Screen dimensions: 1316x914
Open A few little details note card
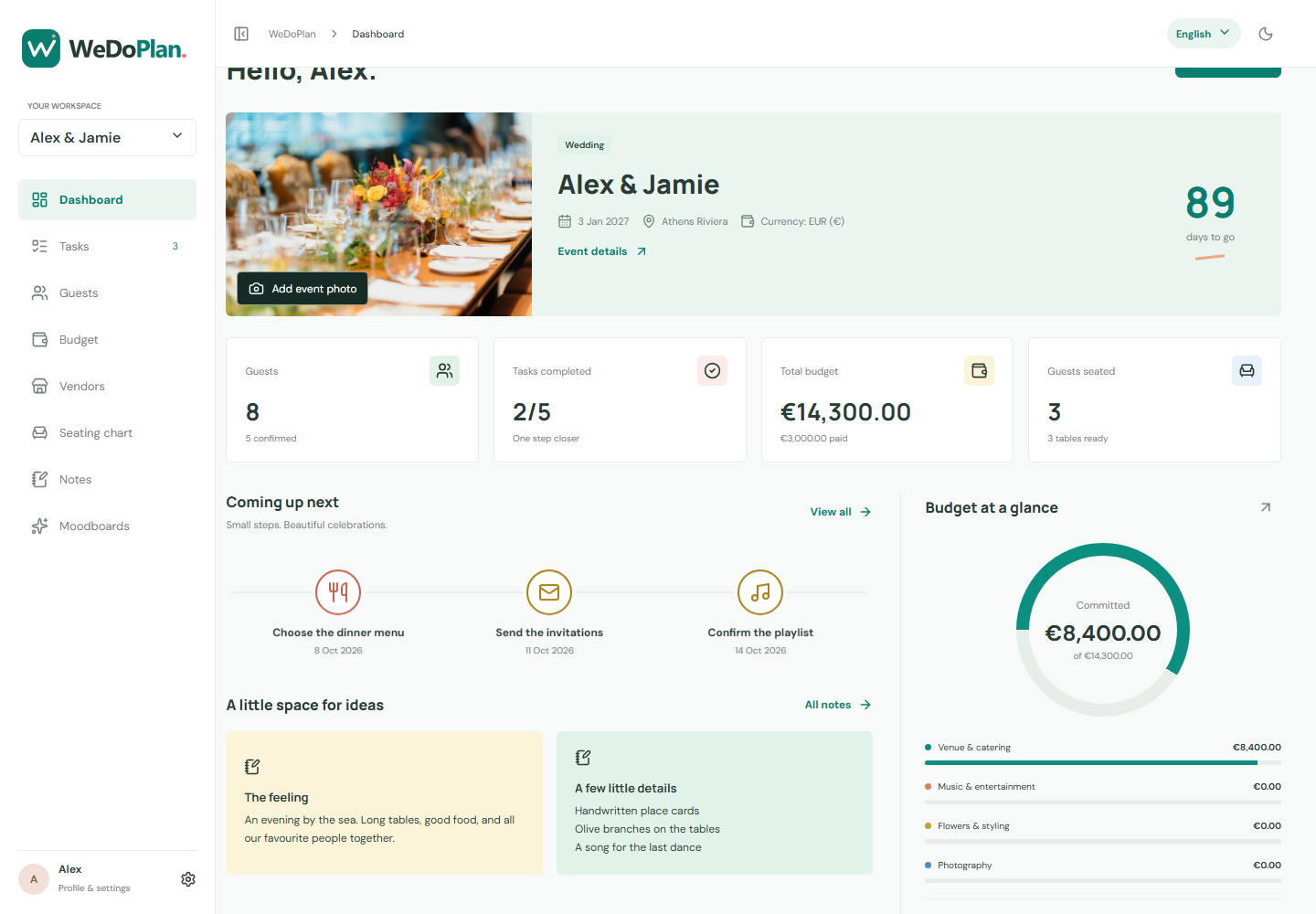tap(715, 802)
